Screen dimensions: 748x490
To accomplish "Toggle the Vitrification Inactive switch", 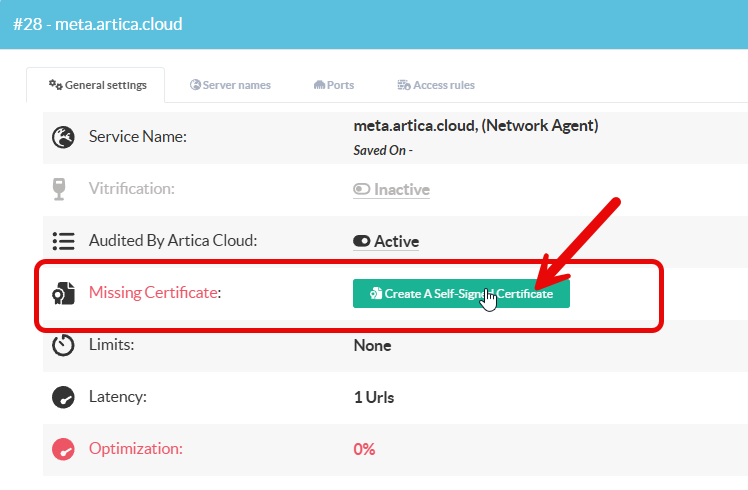I will (x=361, y=189).
